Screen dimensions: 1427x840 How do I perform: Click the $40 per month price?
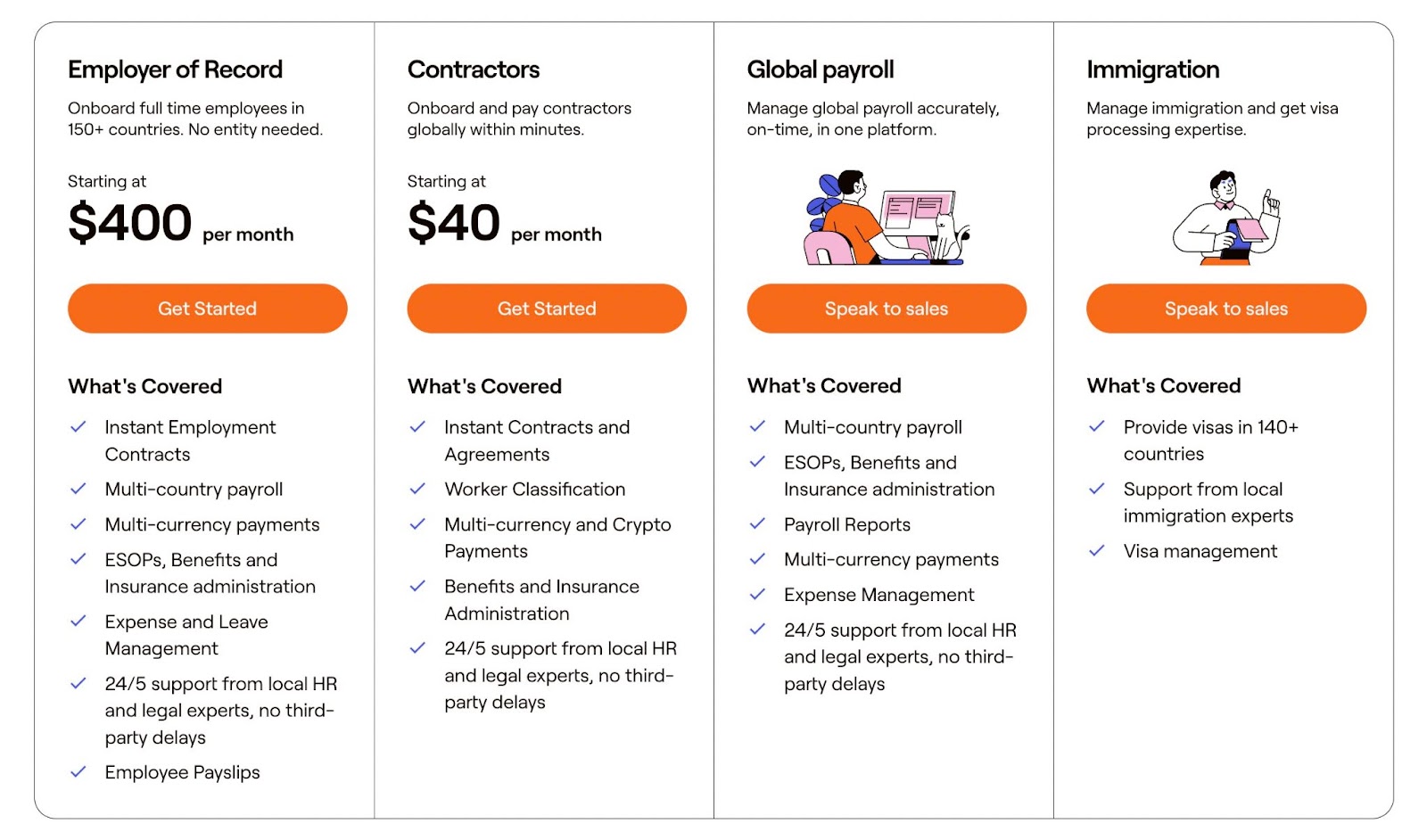click(x=504, y=223)
